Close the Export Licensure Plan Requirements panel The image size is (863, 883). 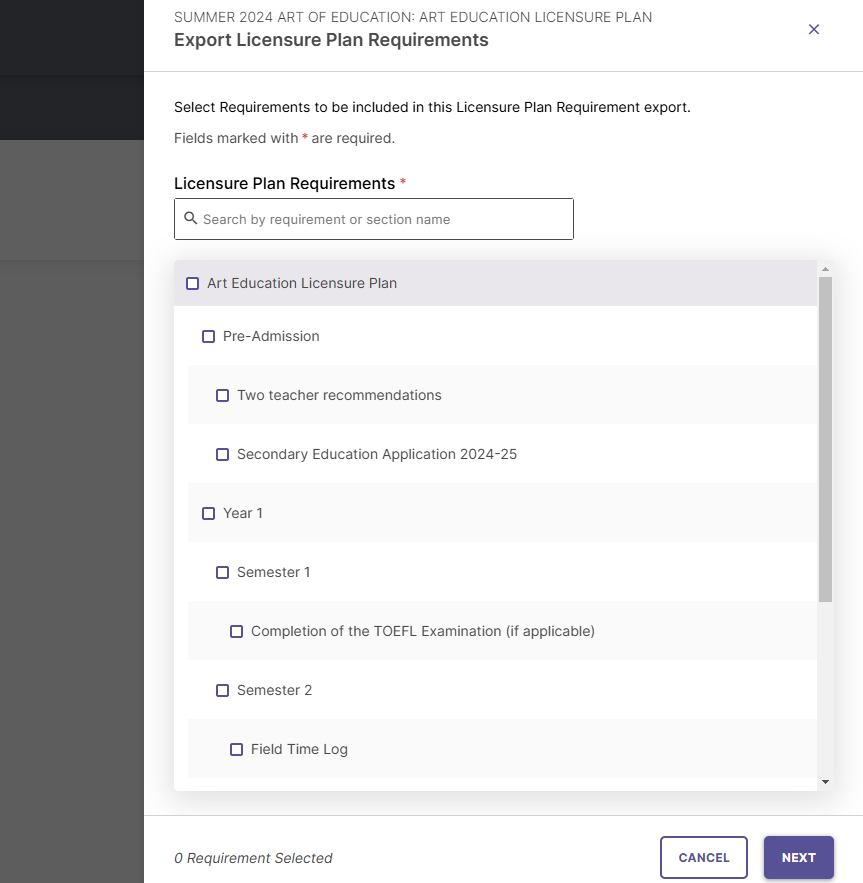(x=813, y=29)
